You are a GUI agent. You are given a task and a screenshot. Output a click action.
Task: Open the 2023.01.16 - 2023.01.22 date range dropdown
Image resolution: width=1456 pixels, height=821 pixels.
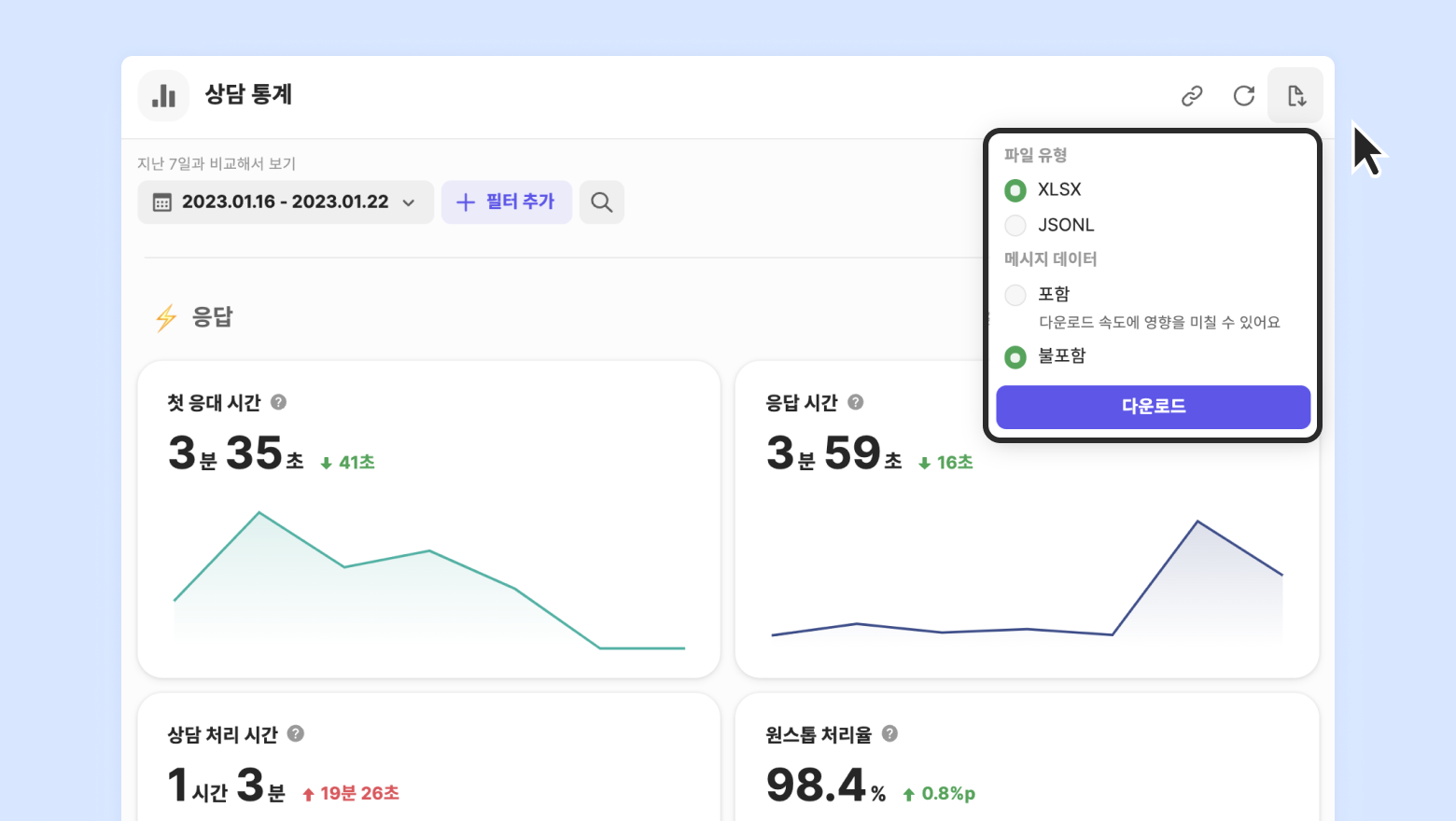pyautogui.click(x=286, y=202)
